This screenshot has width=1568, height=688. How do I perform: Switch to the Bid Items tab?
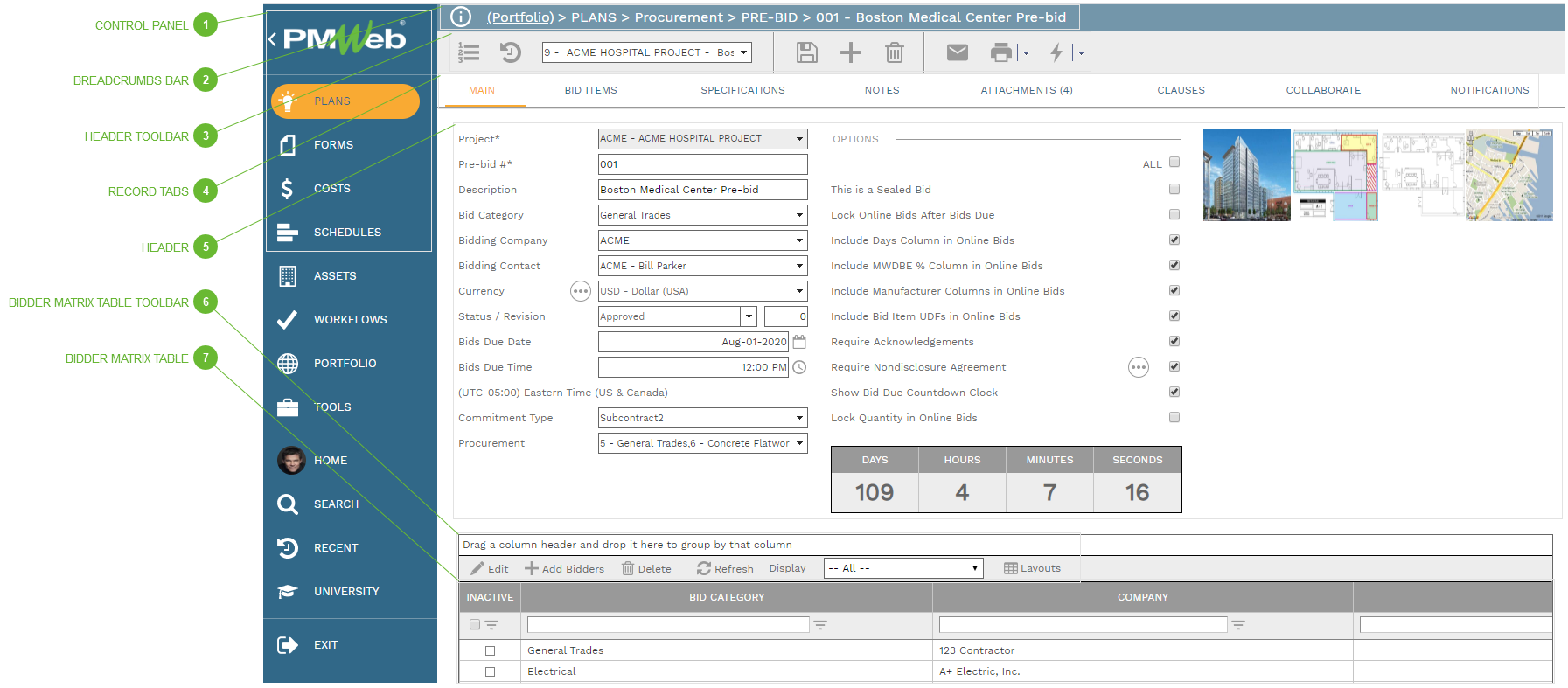[x=590, y=90]
